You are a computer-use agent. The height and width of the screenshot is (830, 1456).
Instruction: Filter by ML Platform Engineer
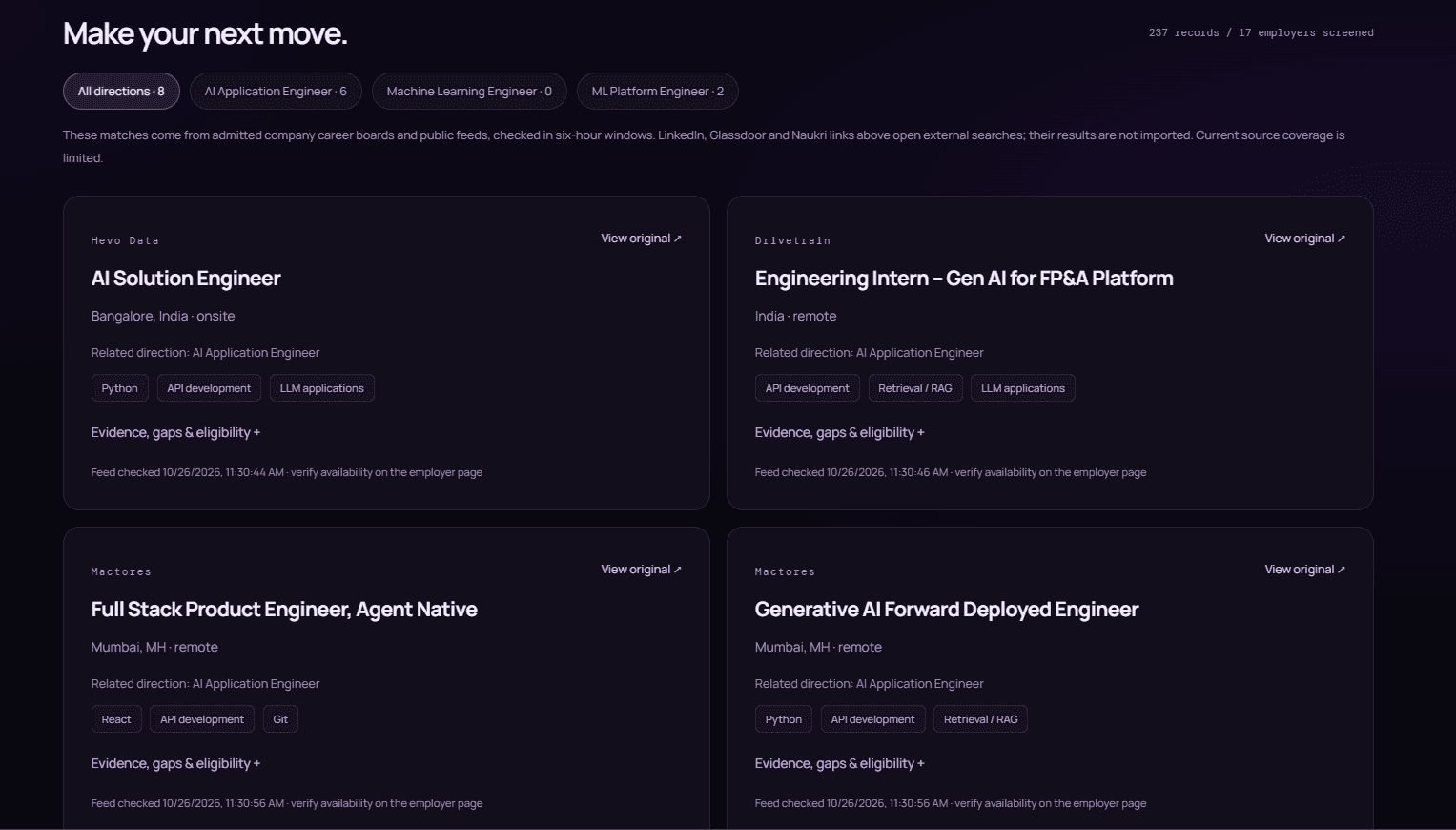click(x=658, y=92)
